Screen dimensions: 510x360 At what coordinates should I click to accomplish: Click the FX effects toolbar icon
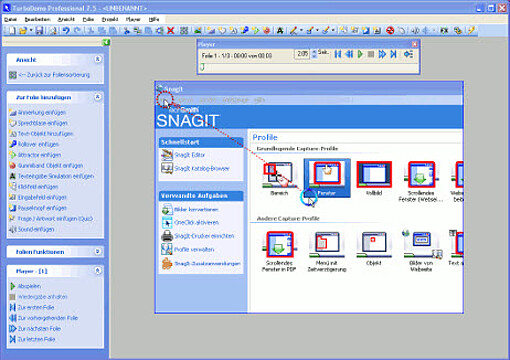(444, 31)
